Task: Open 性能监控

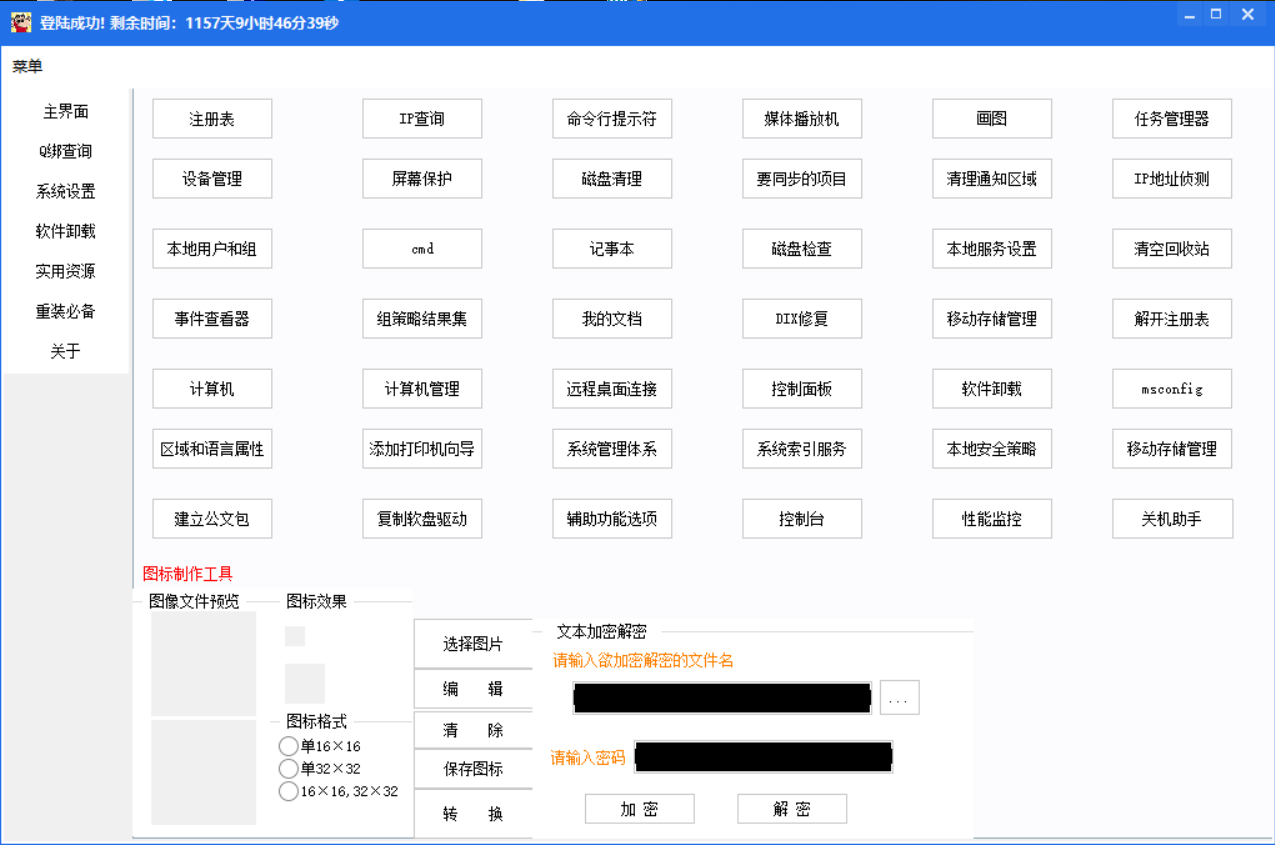Action: click(x=992, y=519)
